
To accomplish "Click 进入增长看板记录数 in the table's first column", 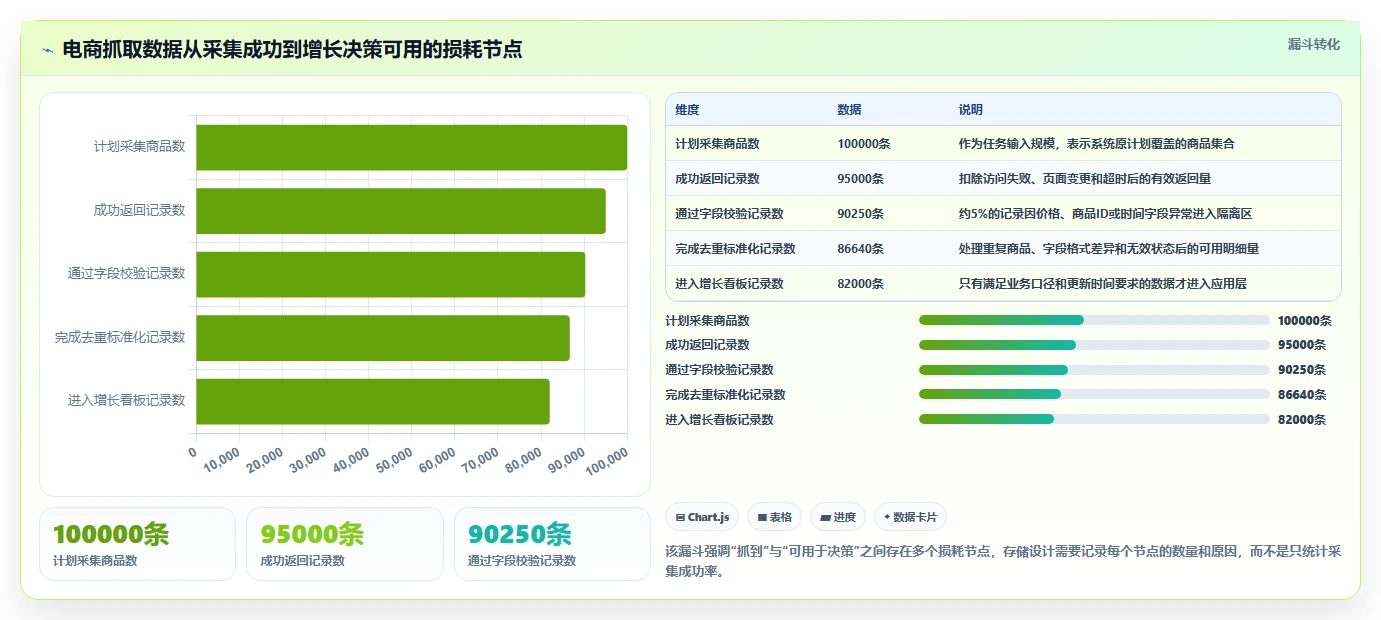I will click(x=729, y=284).
